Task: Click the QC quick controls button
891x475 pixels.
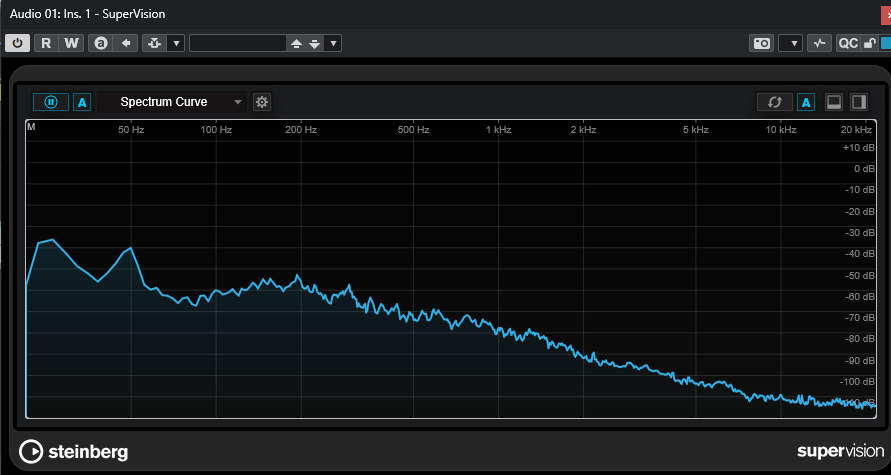Action: (x=848, y=43)
